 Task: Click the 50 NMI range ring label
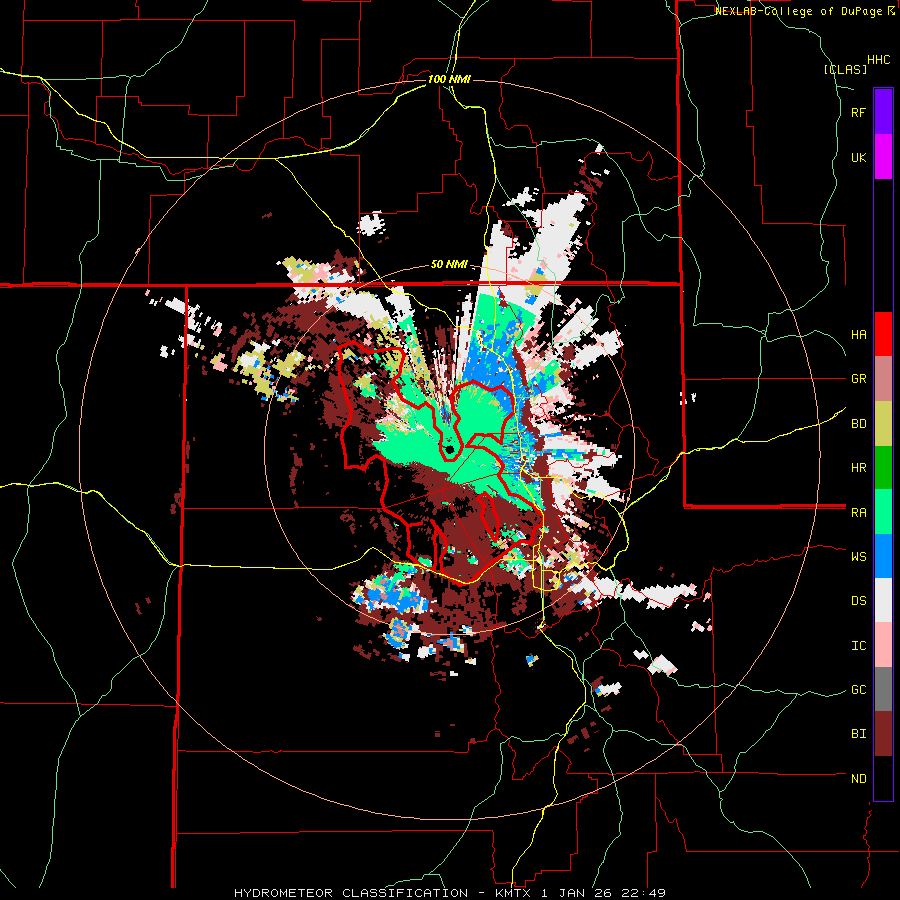click(449, 265)
